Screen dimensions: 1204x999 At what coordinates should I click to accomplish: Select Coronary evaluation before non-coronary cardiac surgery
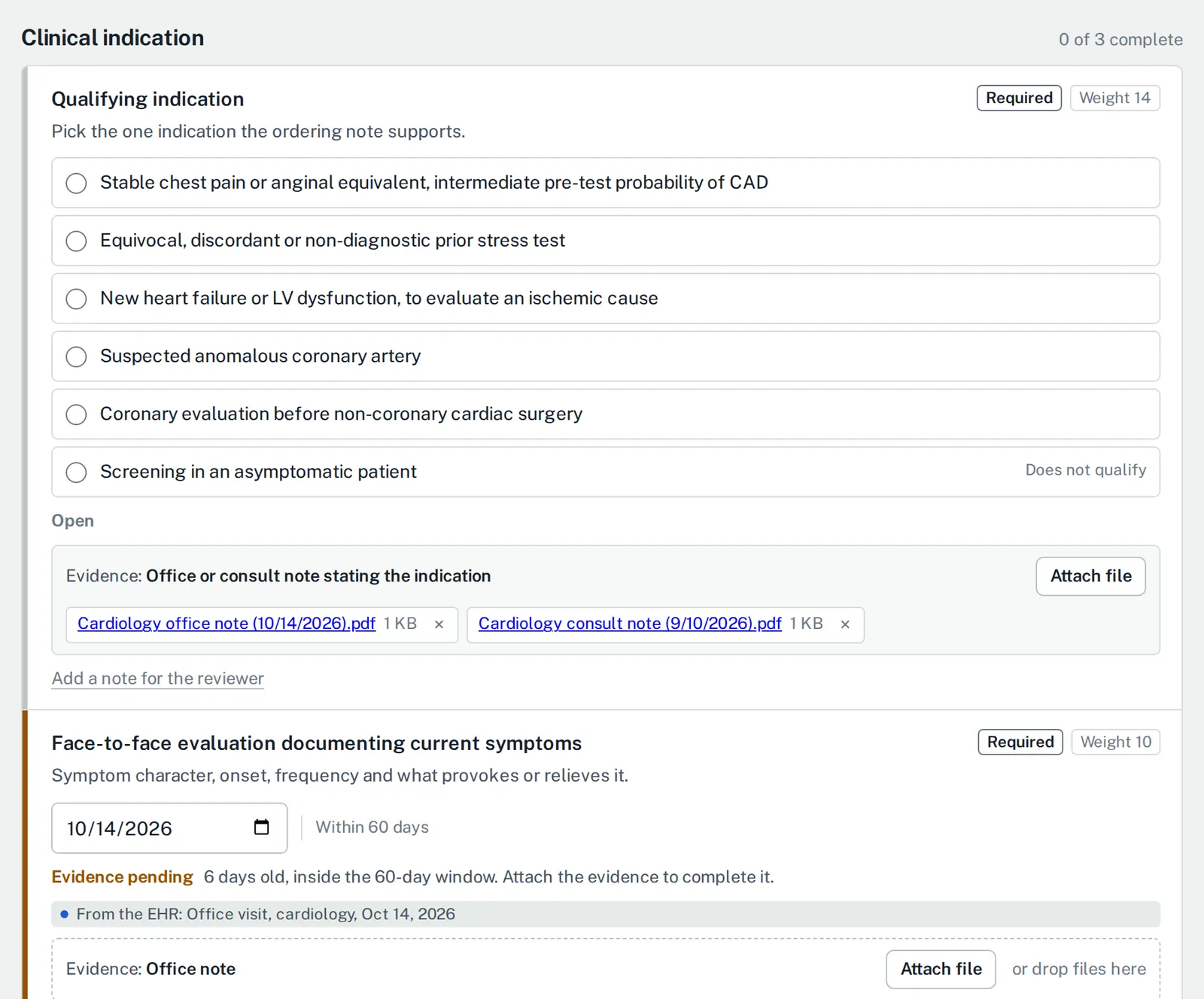(606, 414)
